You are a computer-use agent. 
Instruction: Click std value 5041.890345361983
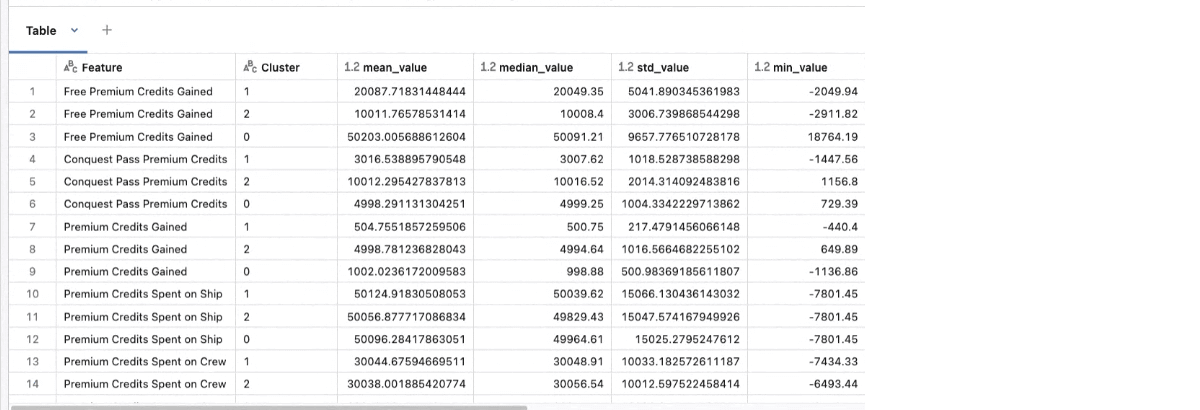tap(684, 91)
